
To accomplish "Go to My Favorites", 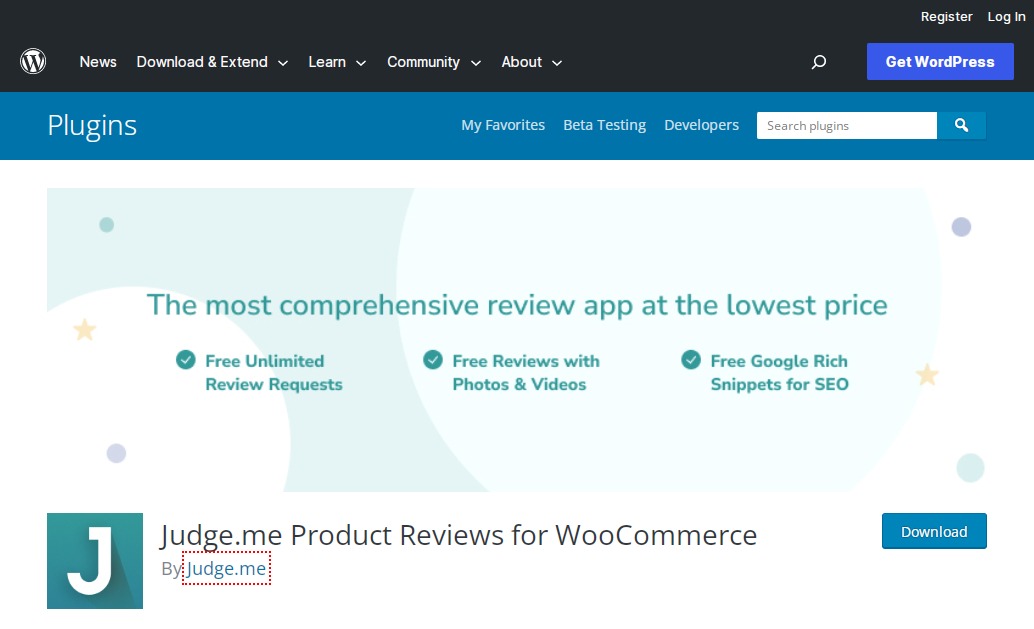I will 503,125.
